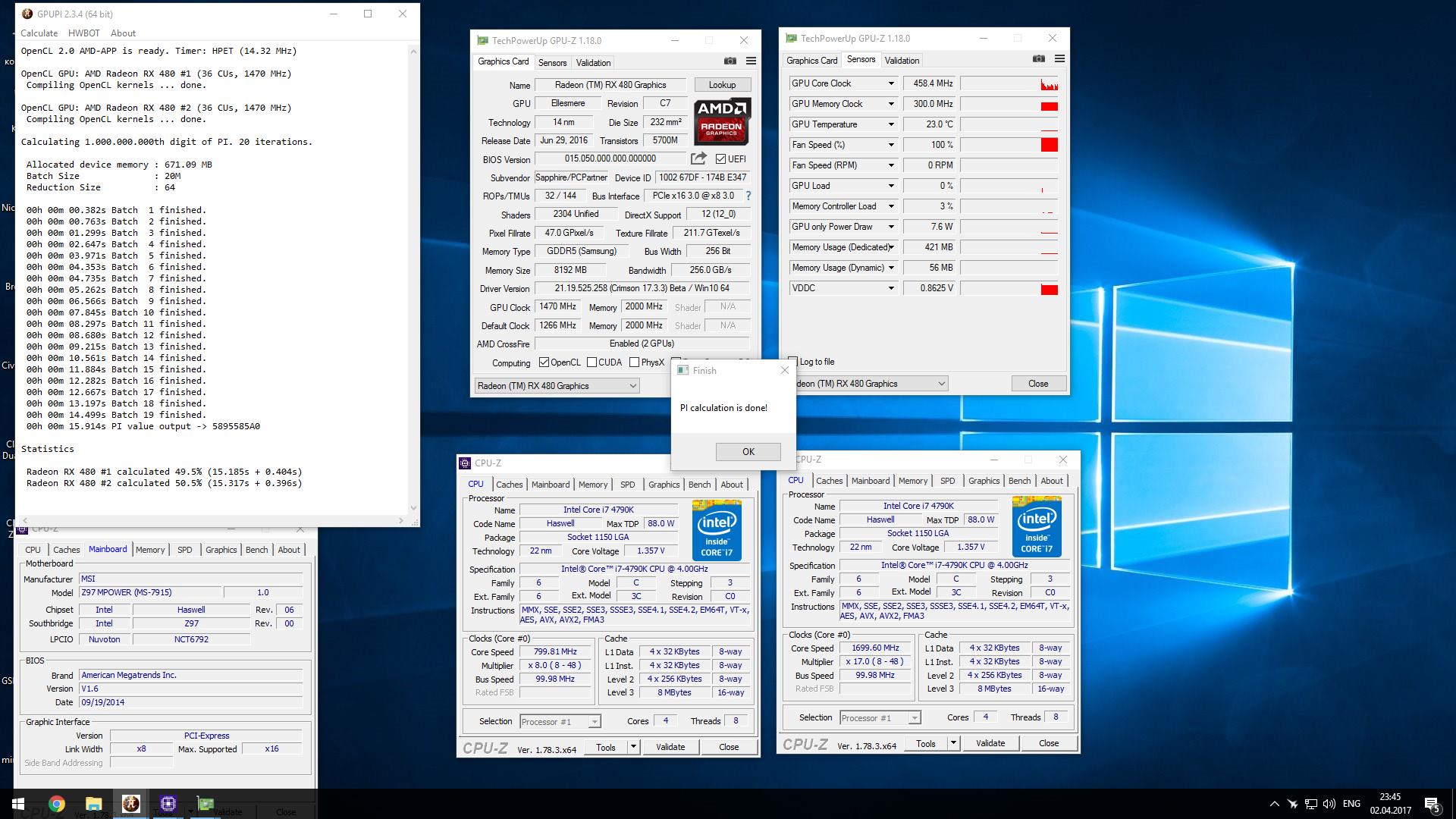The image size is (1456, 819).
Task: Open the HWBOT menu in GPUPI
Action: pos(83,33)
